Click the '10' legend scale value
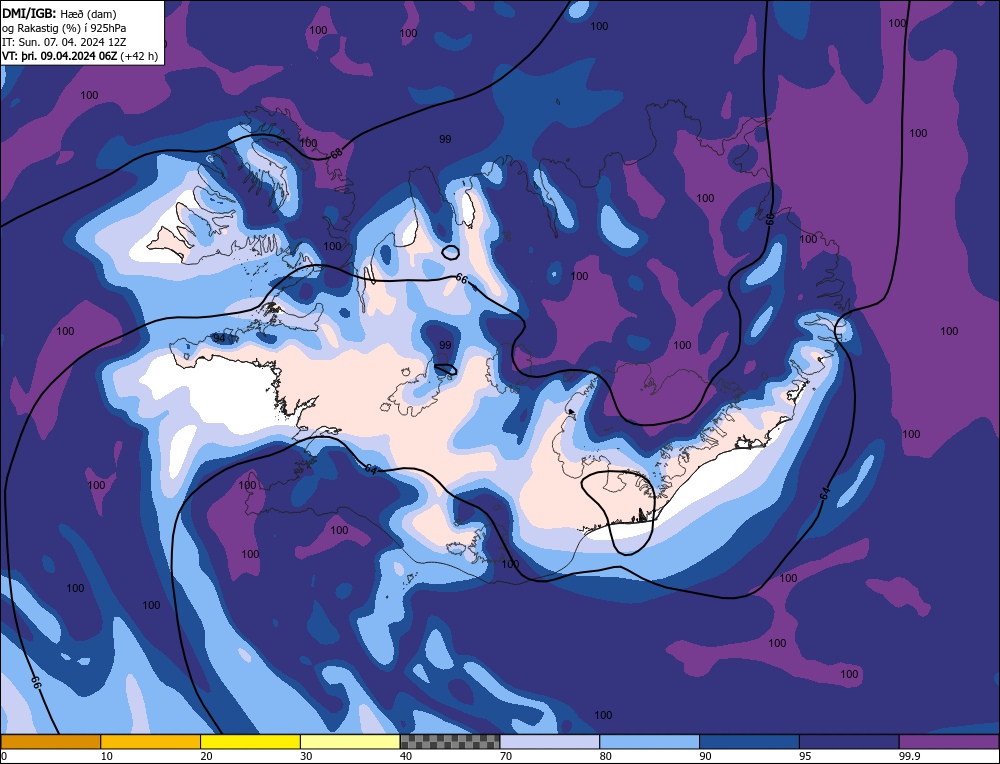 [x=106, y=756]
